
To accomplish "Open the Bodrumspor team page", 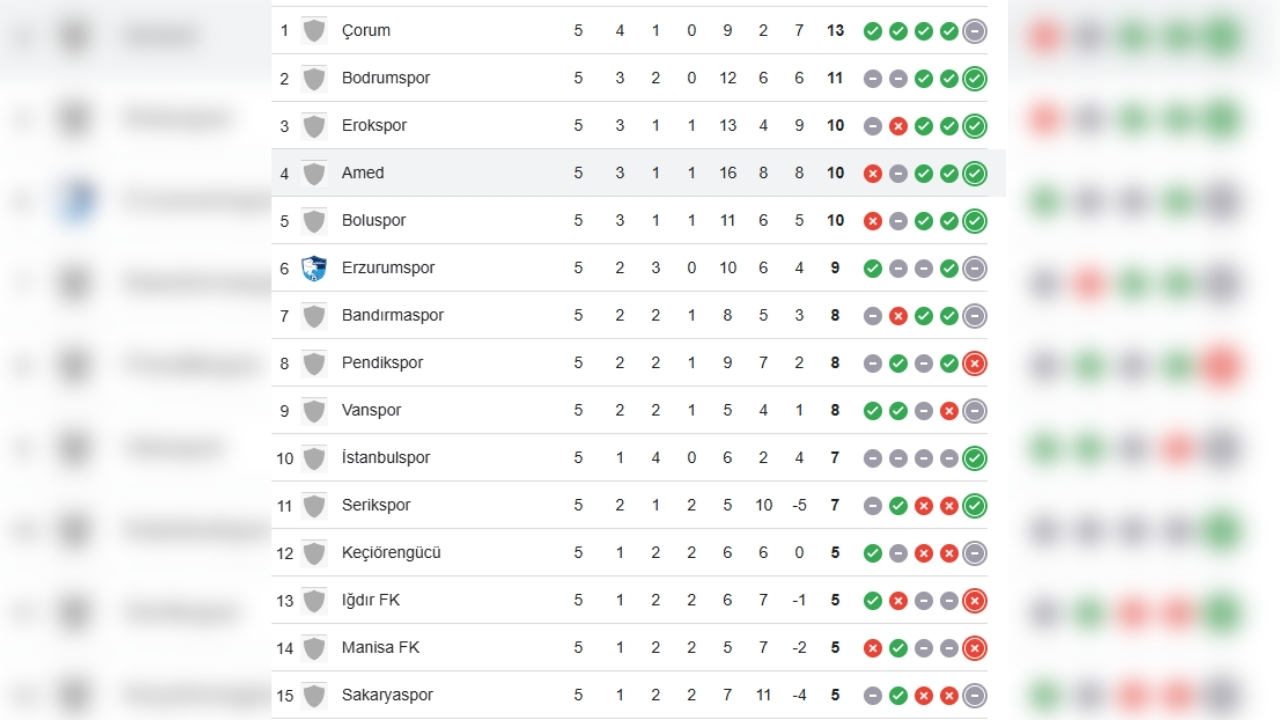I will 386,78.
